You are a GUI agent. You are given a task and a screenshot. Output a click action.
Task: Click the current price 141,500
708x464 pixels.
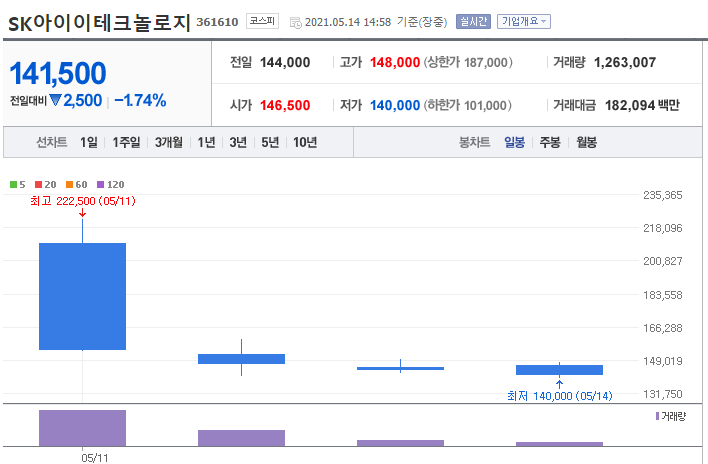click(x=58, y=73)
